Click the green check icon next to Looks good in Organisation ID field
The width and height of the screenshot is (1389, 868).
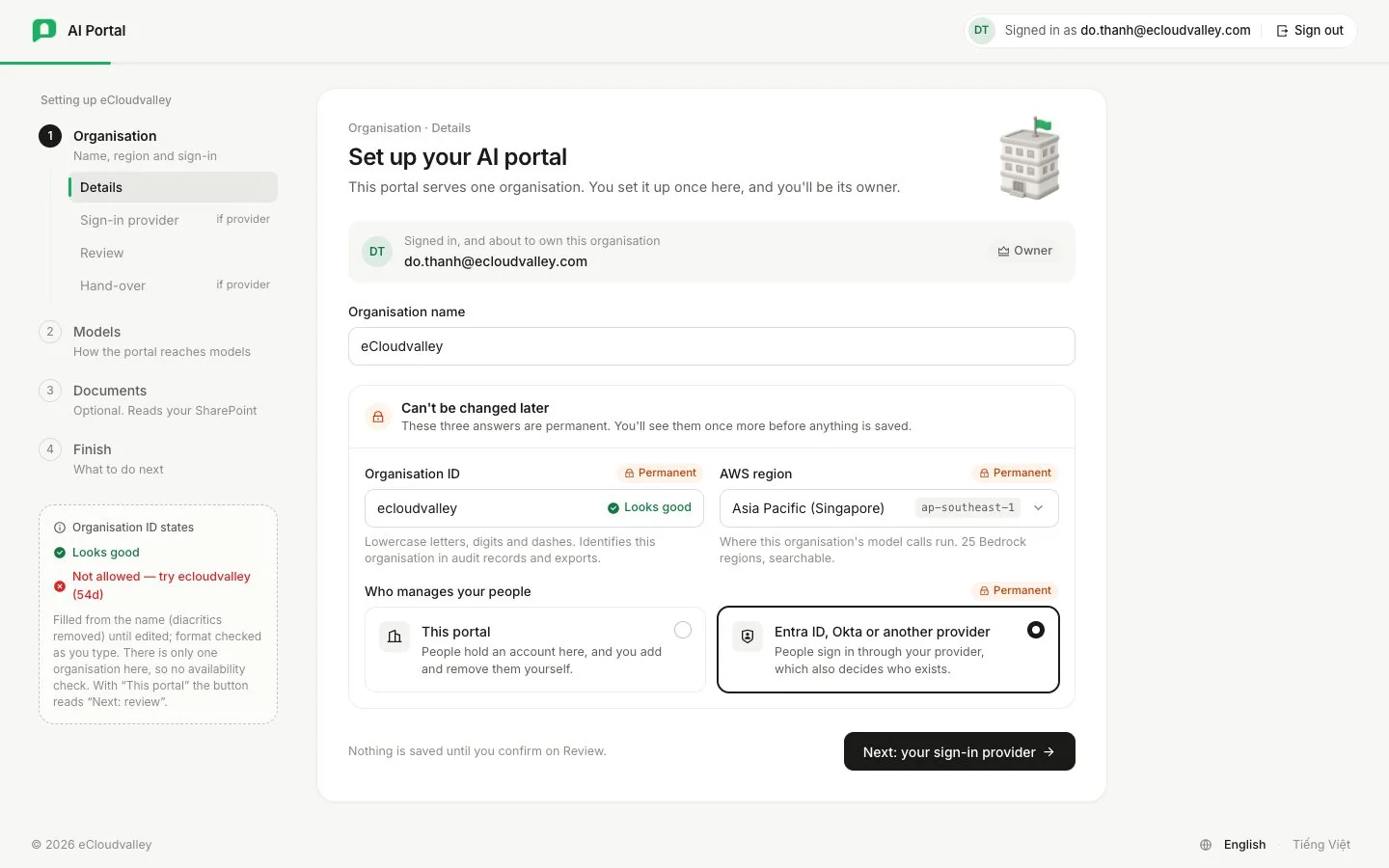613,507
